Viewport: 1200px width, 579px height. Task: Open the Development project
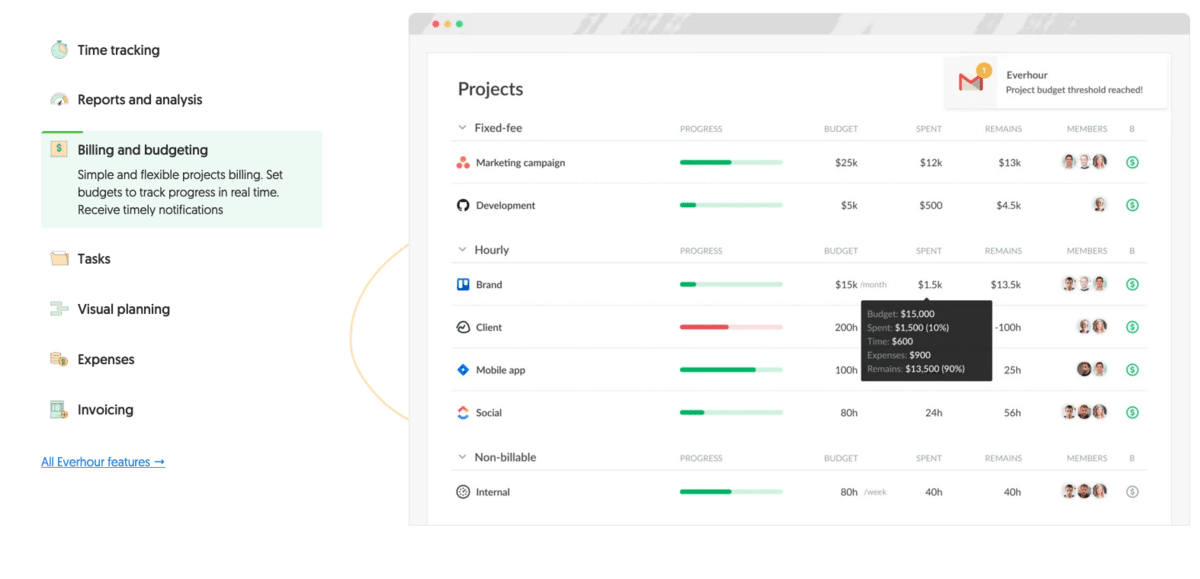[505, 205]
